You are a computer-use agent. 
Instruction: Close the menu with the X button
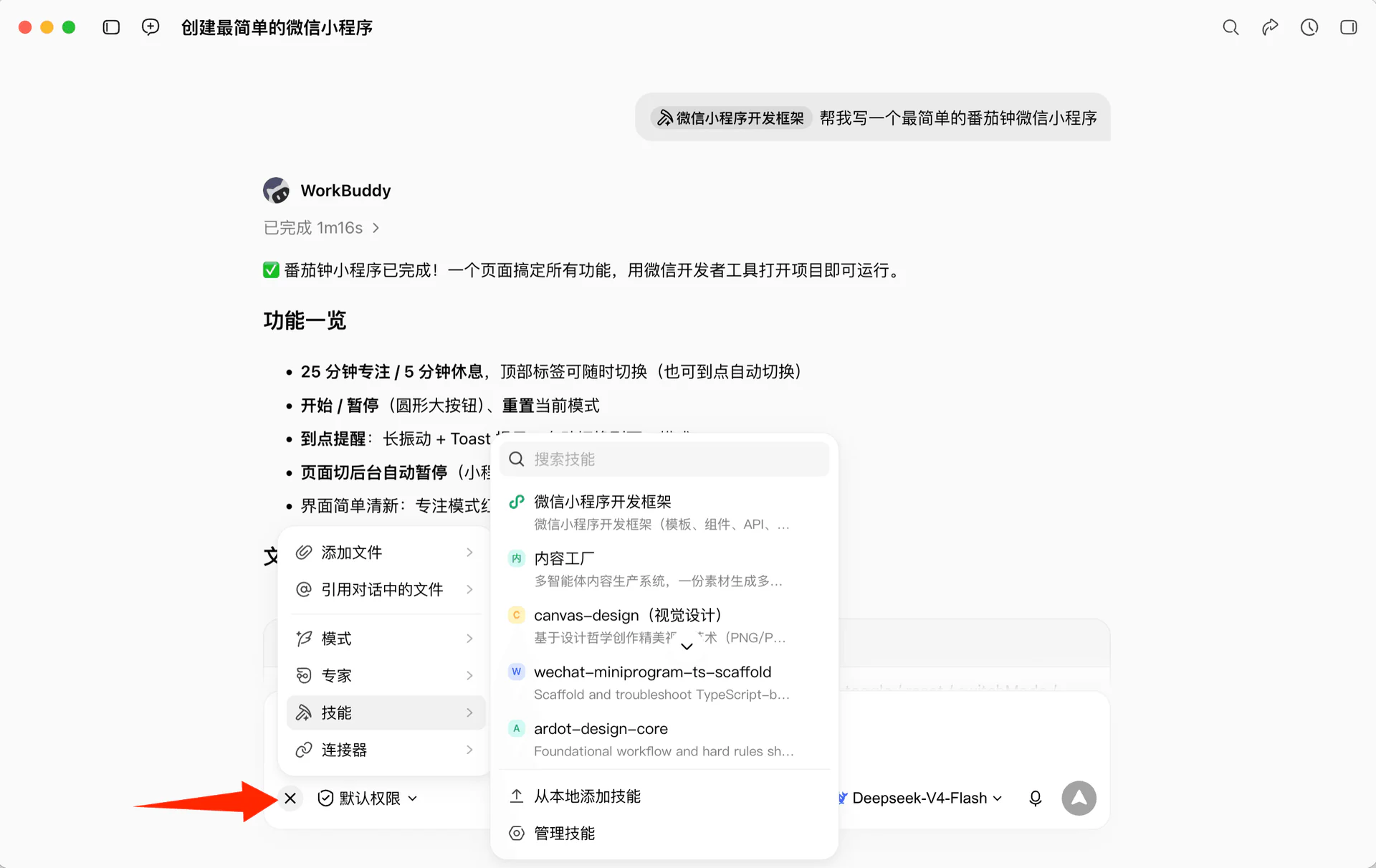coord(290,798)
